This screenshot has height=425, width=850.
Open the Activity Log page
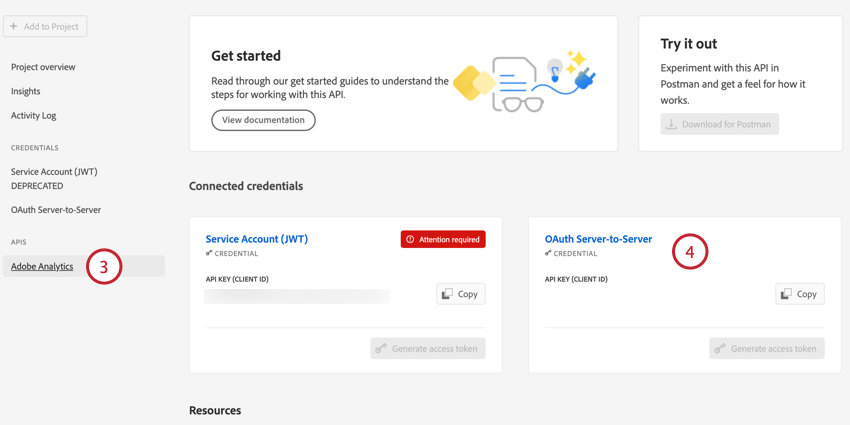(x=34, y=115)
